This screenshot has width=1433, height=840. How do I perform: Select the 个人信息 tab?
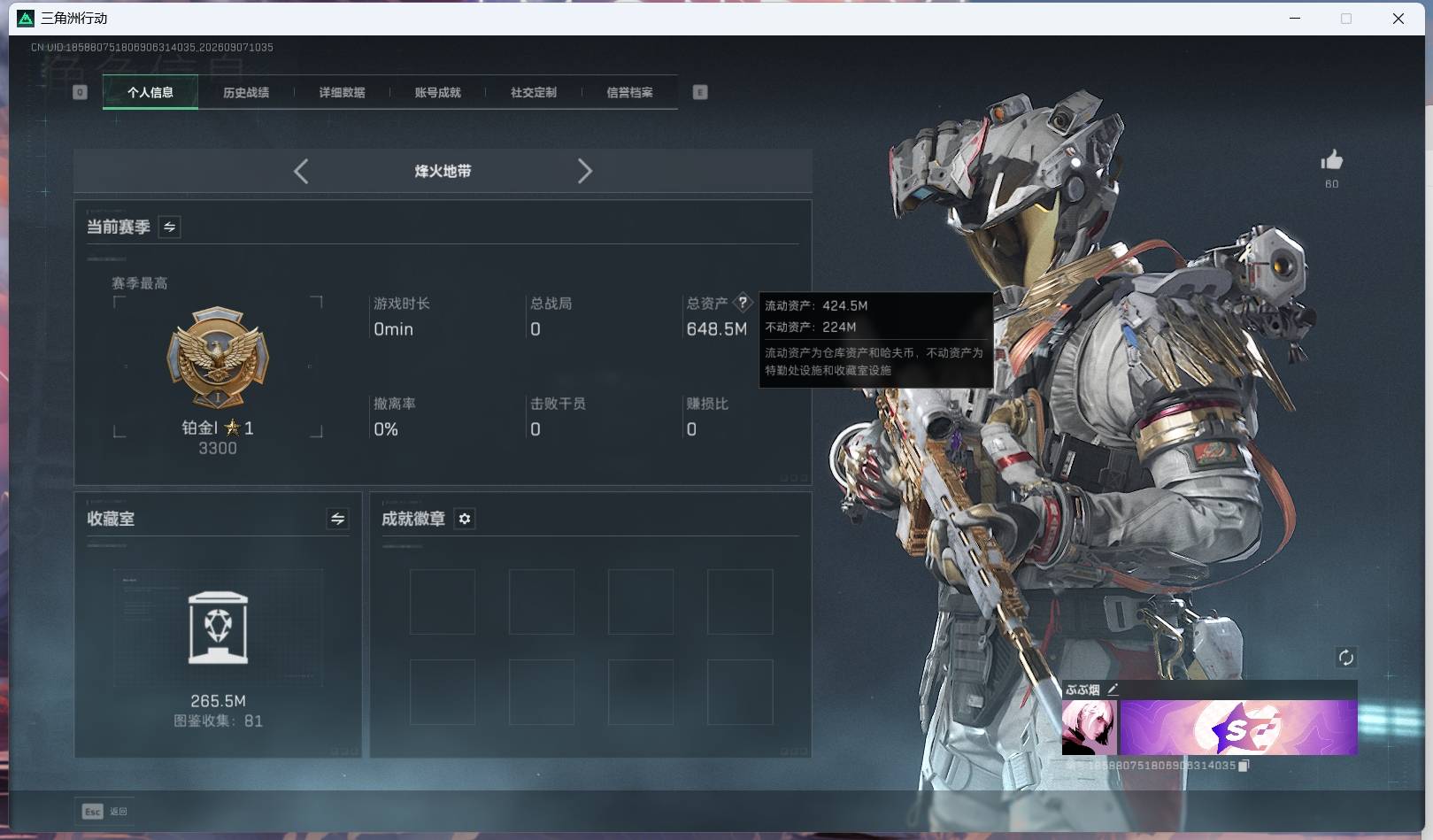[x=150, y=92]
